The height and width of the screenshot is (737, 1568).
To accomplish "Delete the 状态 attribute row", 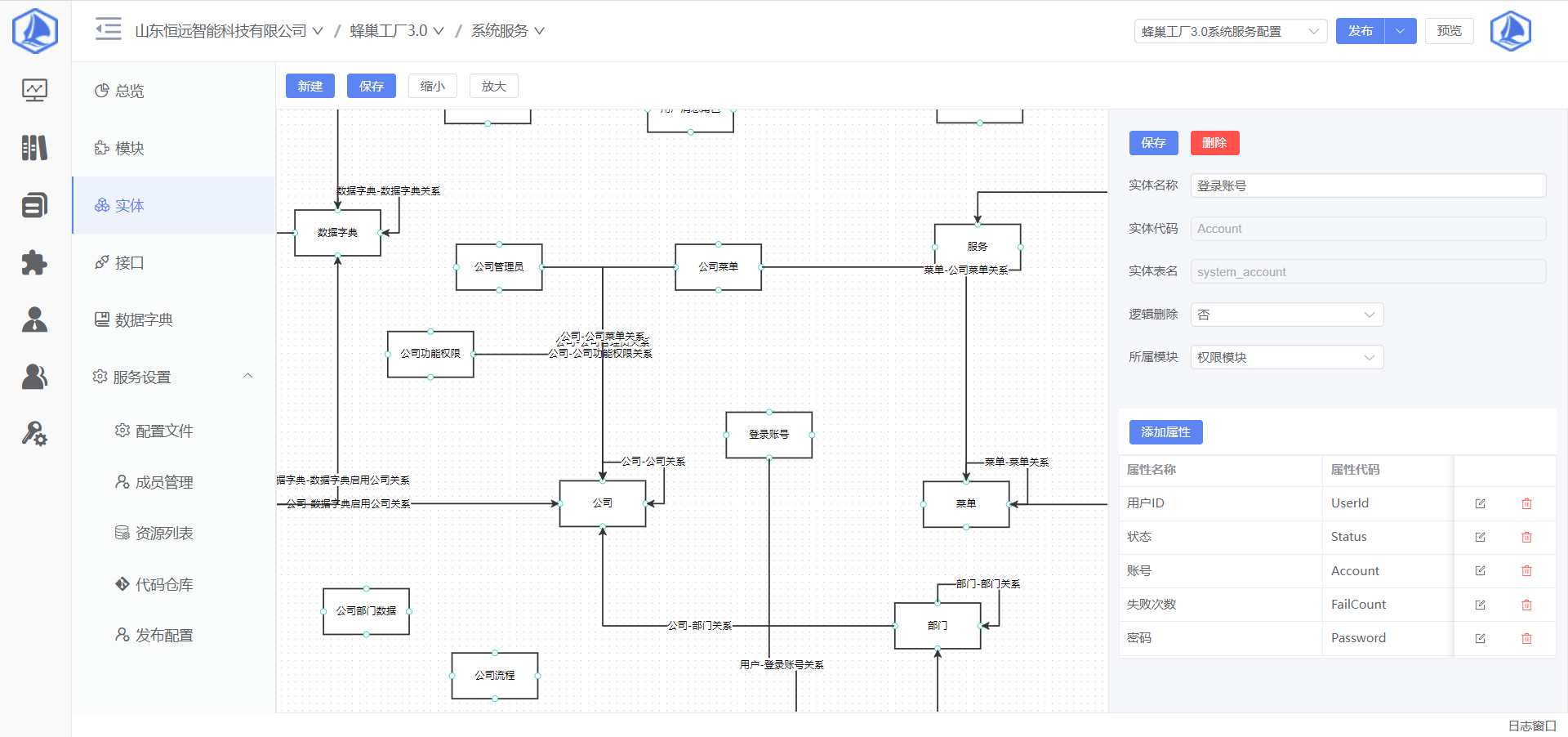I will pos(1526,538).
